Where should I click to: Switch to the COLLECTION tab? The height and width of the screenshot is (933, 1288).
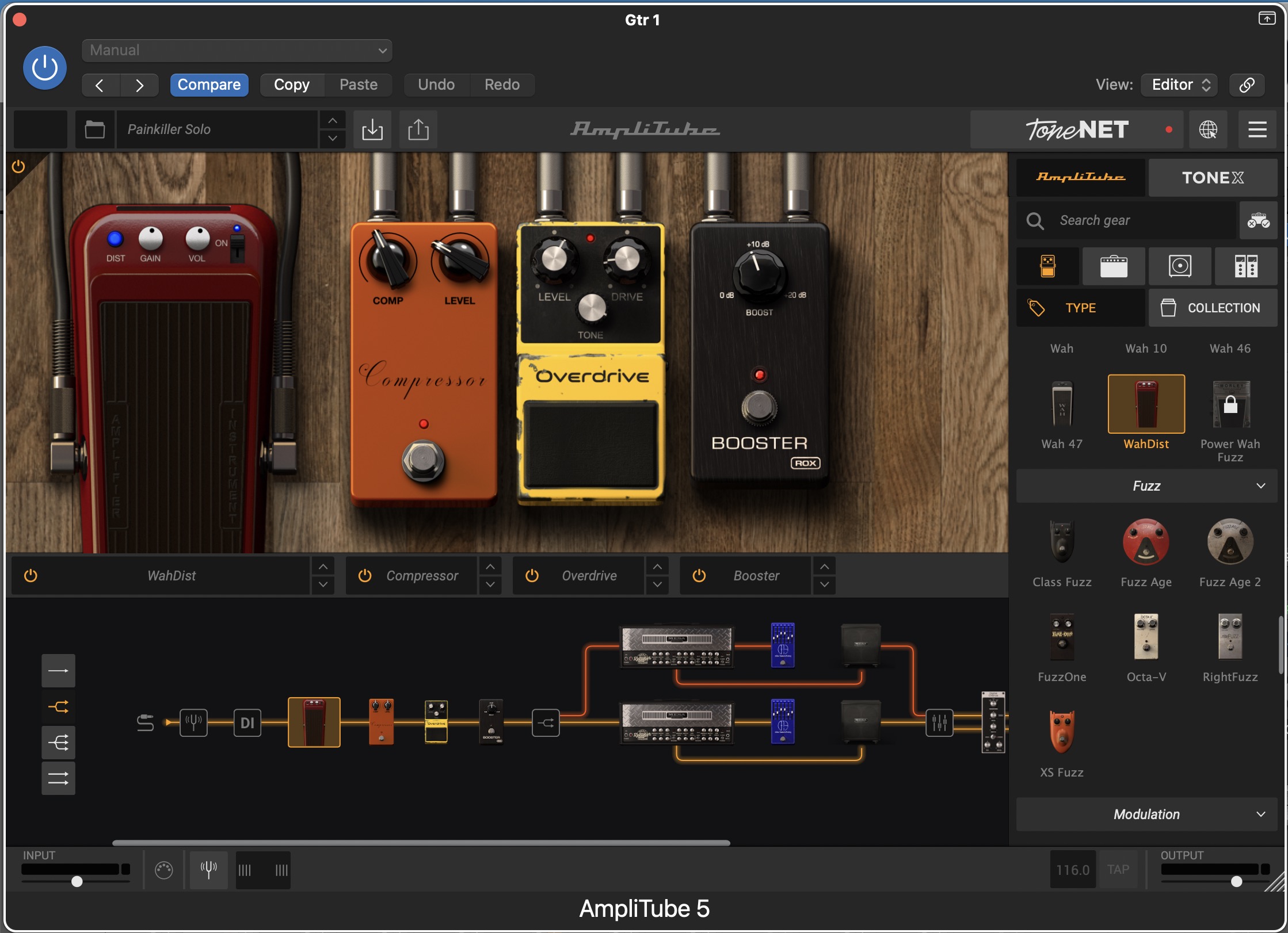1213,308
